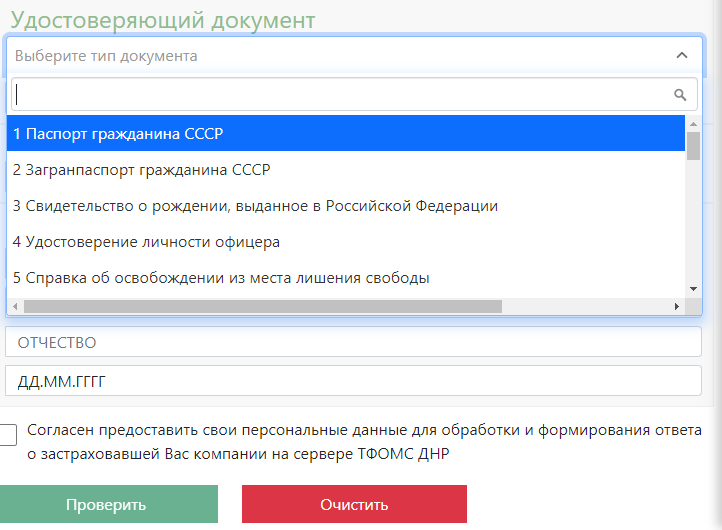Click the search magnifier icon in dropdown
This screenshot has width=722, height=530.
680,95
